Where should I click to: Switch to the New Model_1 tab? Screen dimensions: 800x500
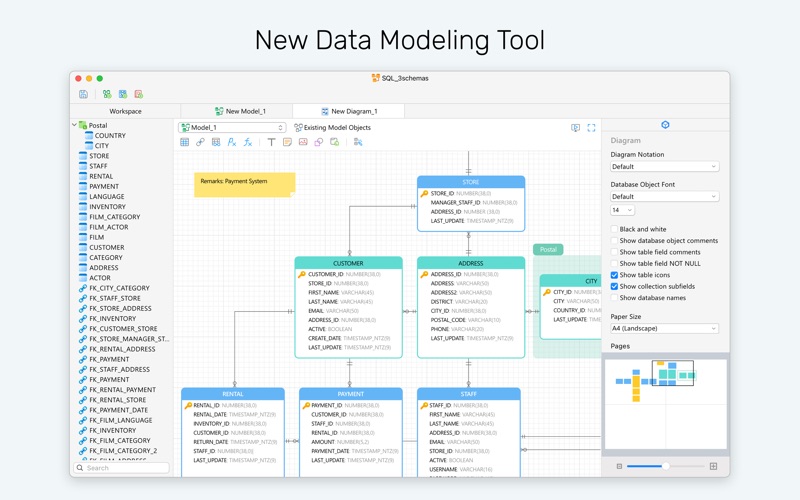click(240, 111)
